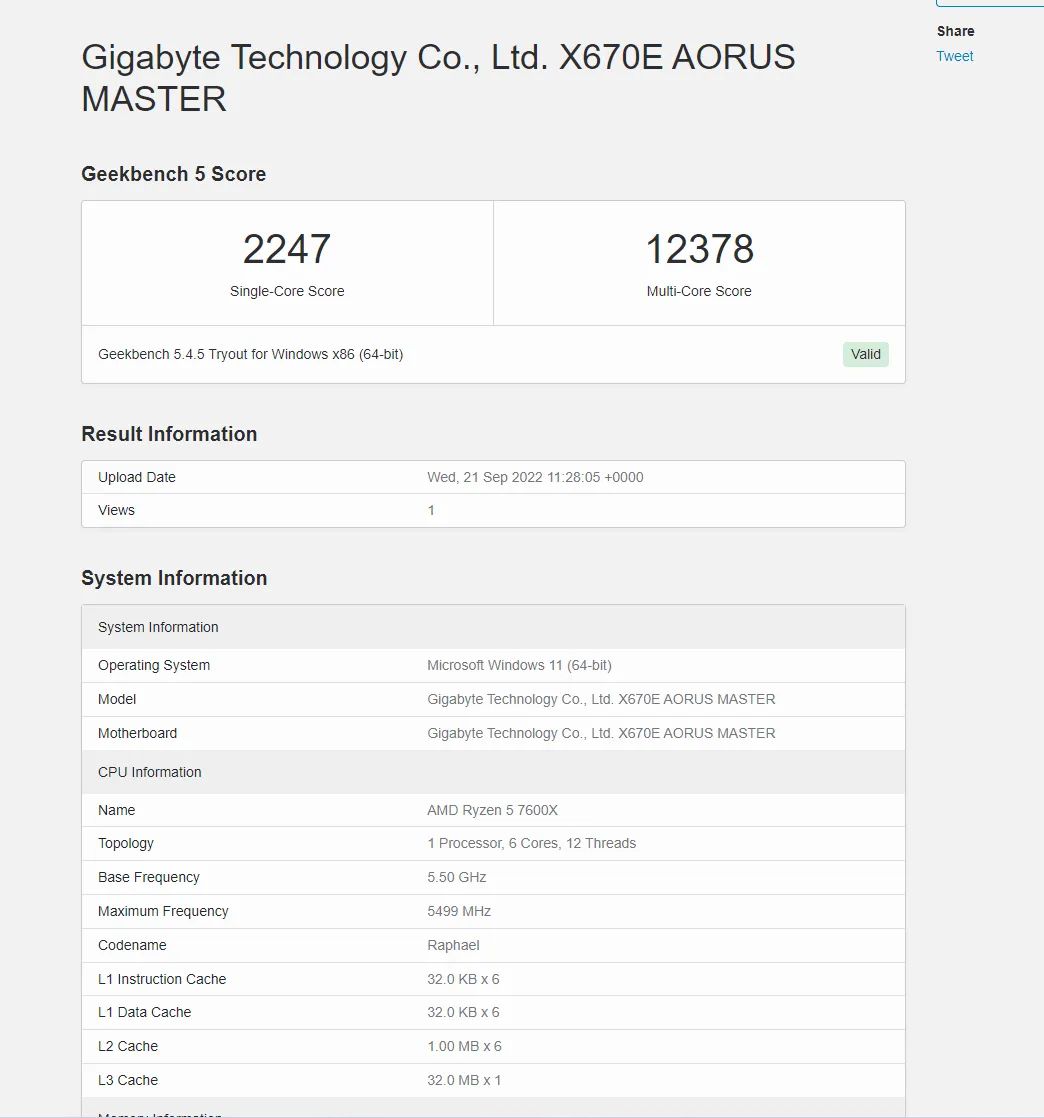Click the Views row label
This screenshot has width=1044, height=1118.
(x=116, y=510)
